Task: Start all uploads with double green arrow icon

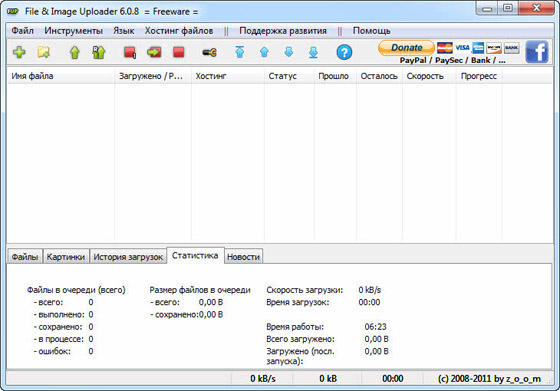Action: pos(99,52)
